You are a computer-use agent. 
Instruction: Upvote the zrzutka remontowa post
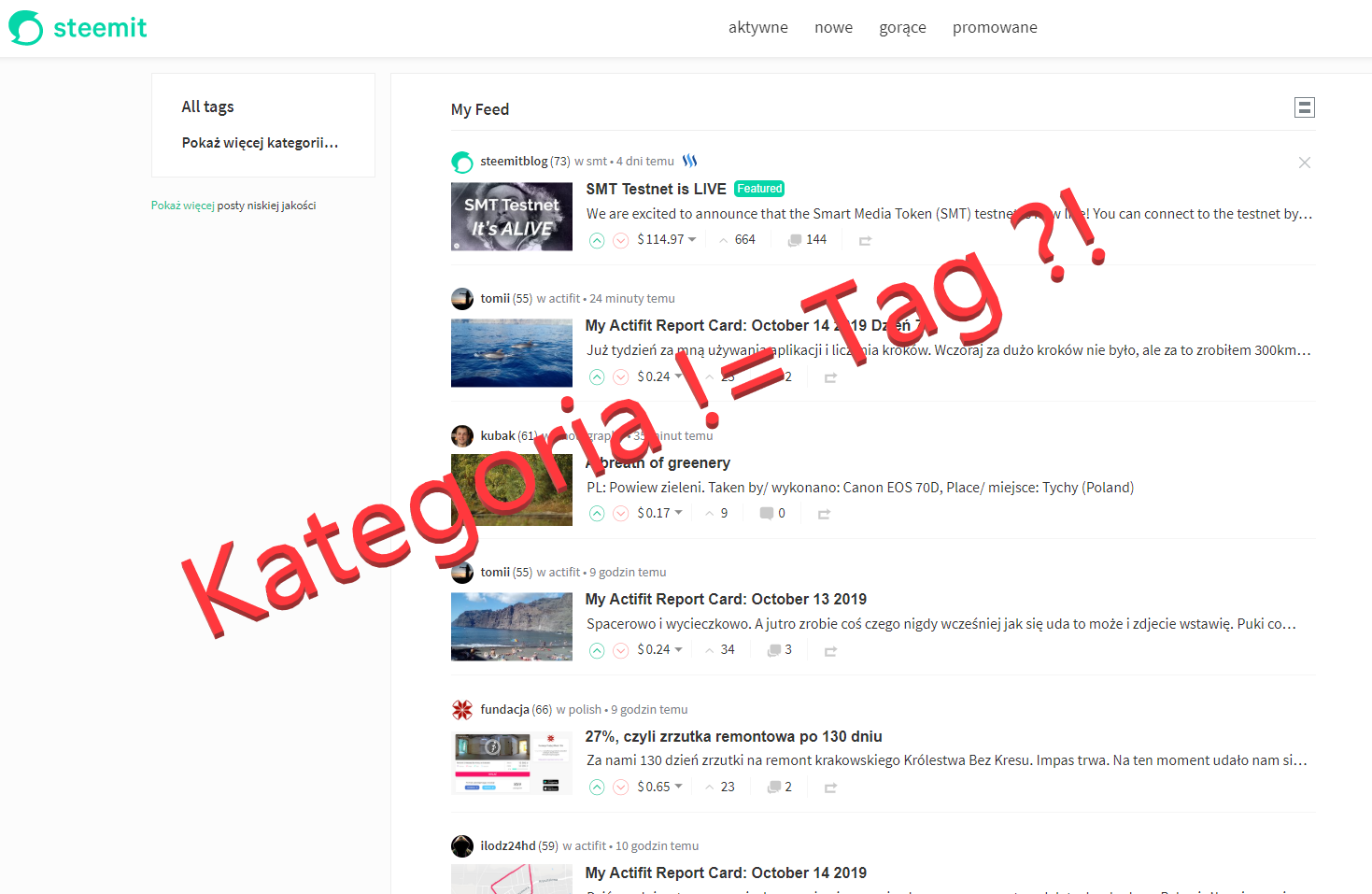pos(597,788)
